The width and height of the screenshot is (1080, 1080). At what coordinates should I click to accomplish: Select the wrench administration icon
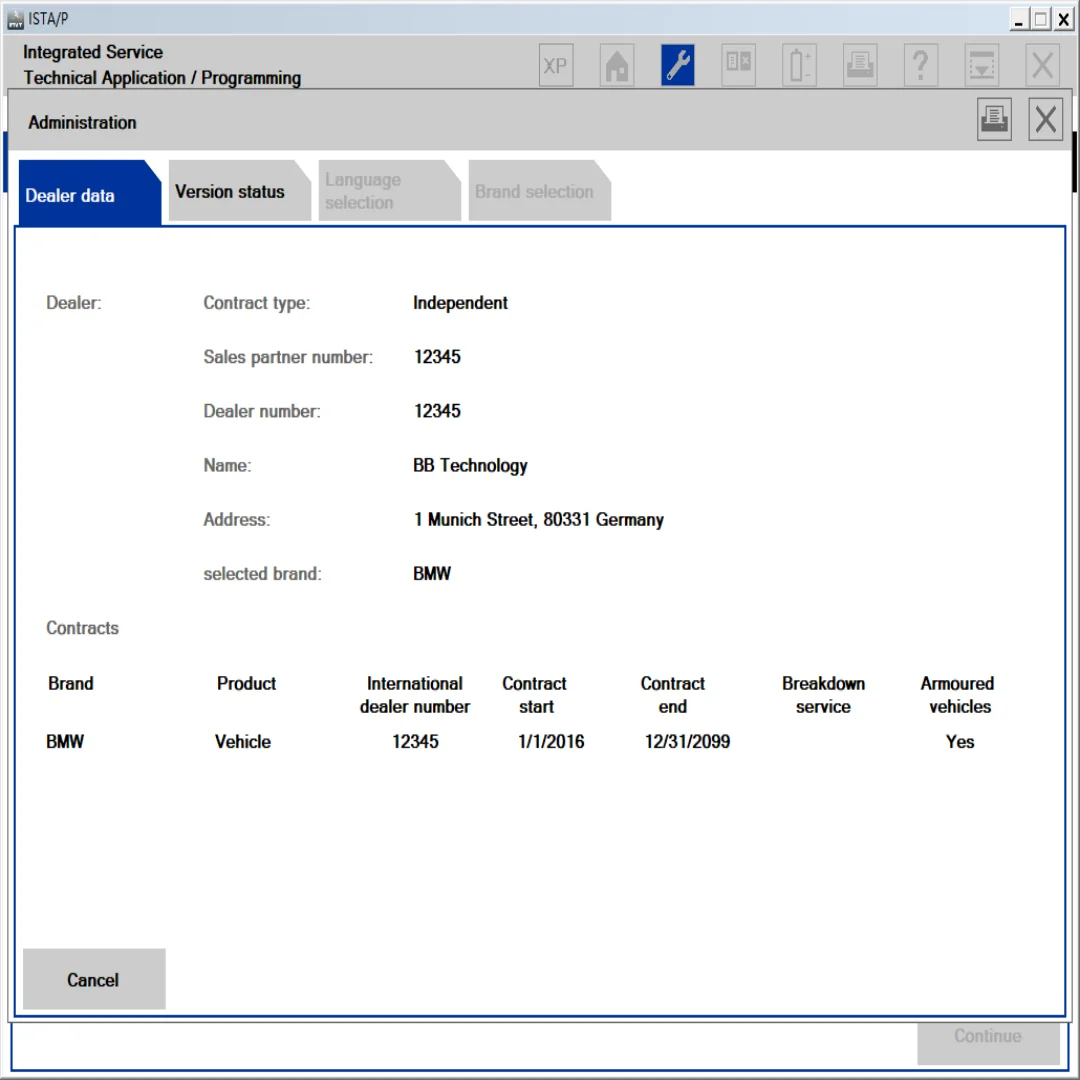pyautogui.click(x=678, y=65)
